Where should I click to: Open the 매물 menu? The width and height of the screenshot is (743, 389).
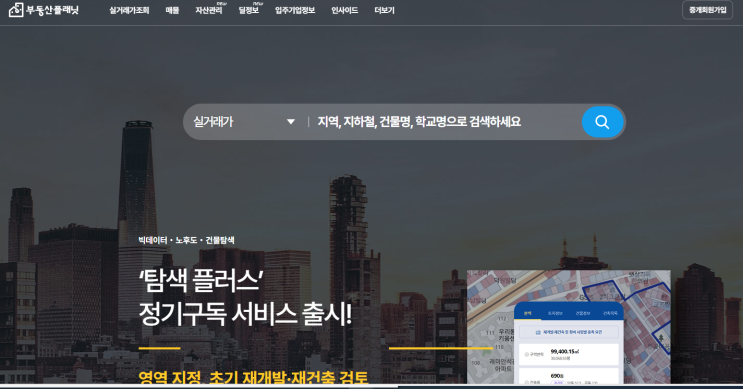tap(172, 10)
